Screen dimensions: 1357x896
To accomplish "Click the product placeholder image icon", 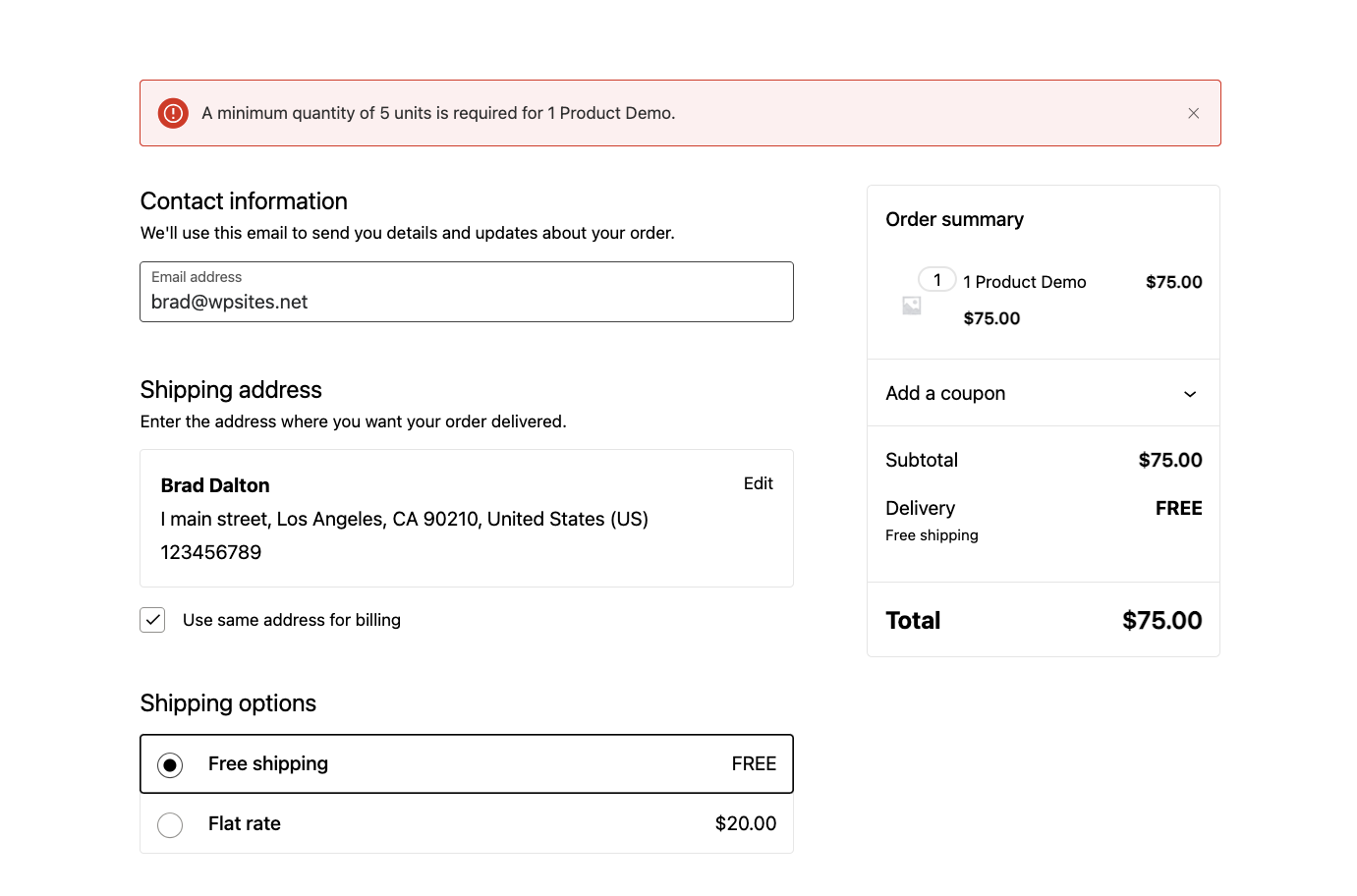I will [x=912, y=306].
